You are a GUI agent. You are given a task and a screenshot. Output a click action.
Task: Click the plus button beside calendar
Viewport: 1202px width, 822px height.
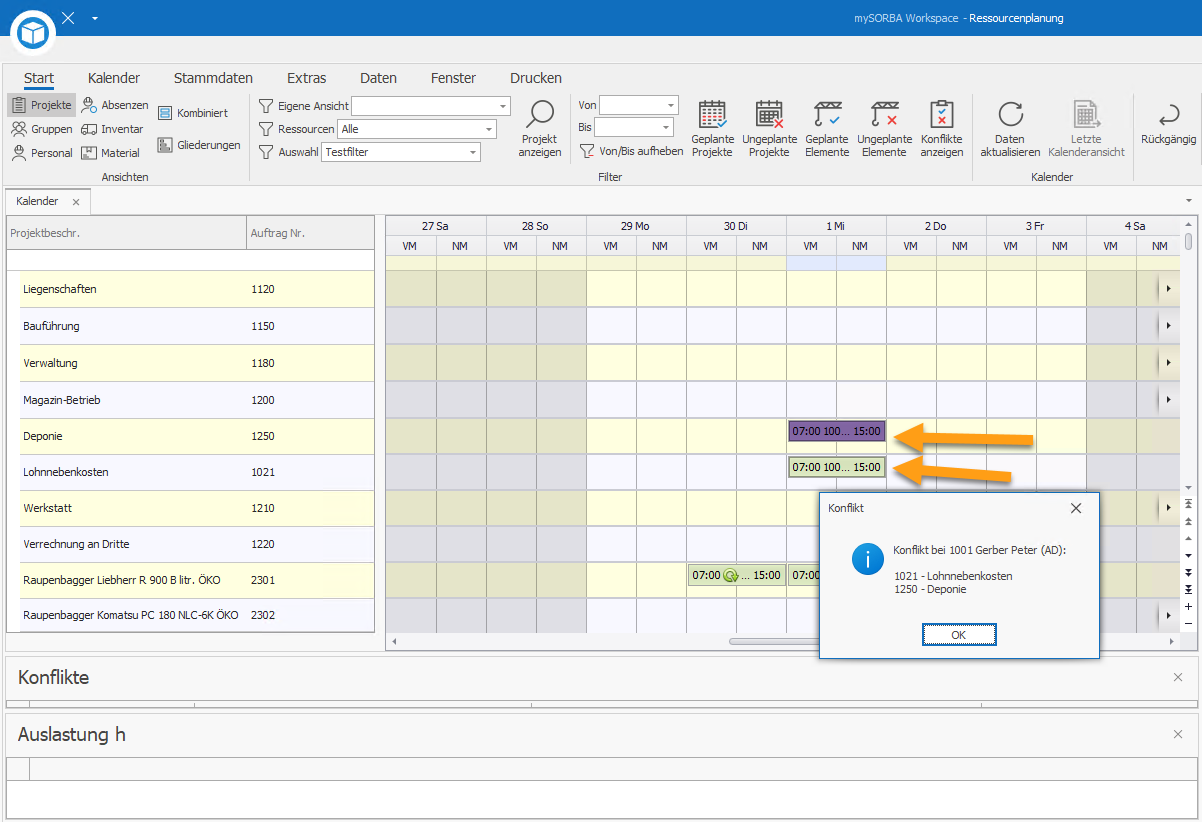pyautogui.click(x=1188, y=606)
